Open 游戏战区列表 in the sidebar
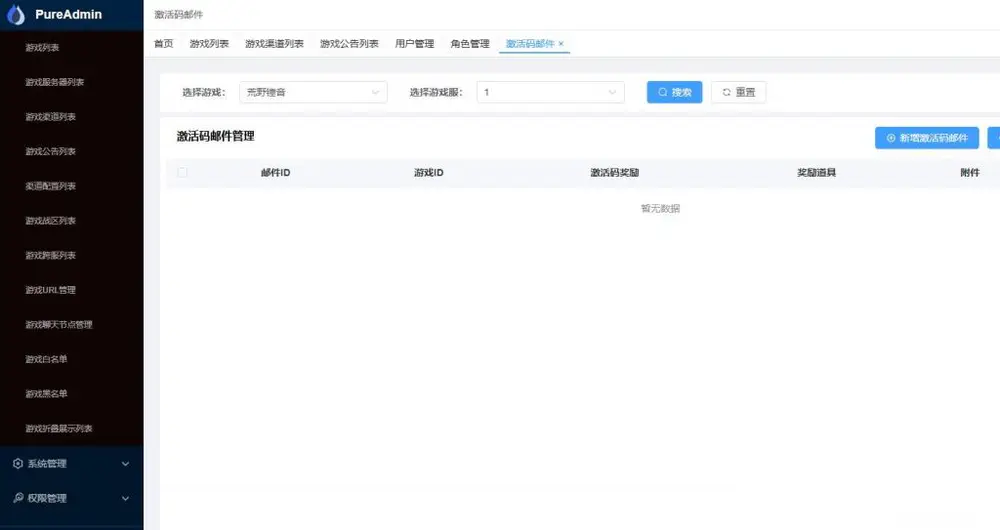This screenshot has height=530, width=1000. (x=50, y=221)
